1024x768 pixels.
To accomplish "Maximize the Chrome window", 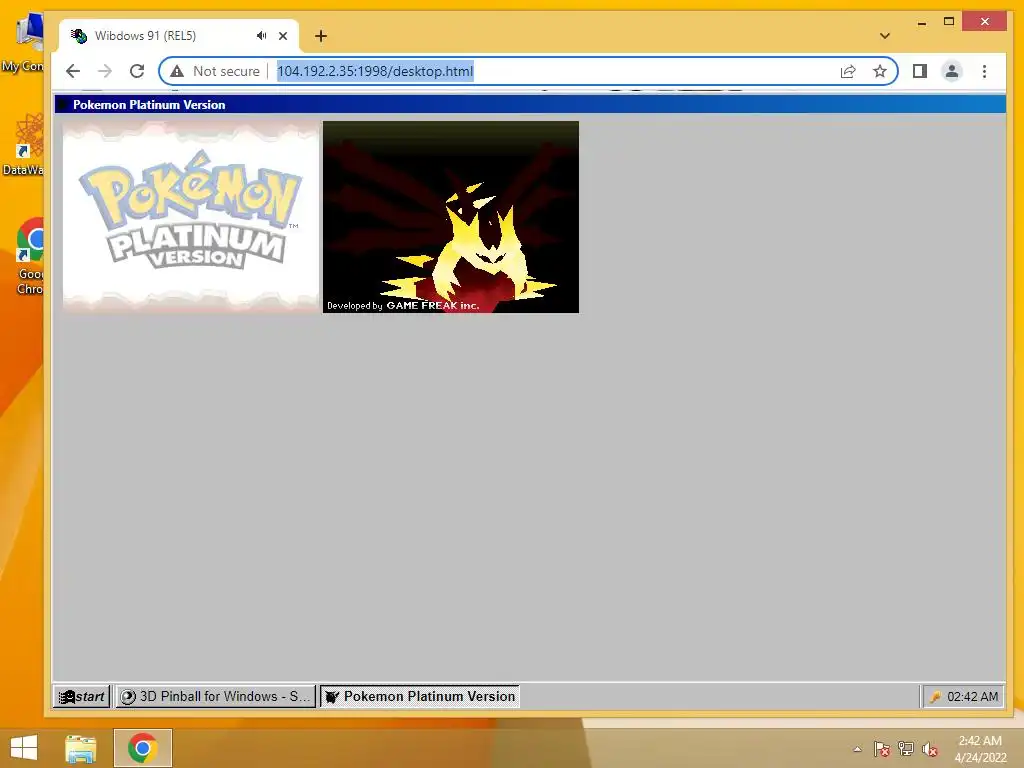I will click(x=949, y=22).
